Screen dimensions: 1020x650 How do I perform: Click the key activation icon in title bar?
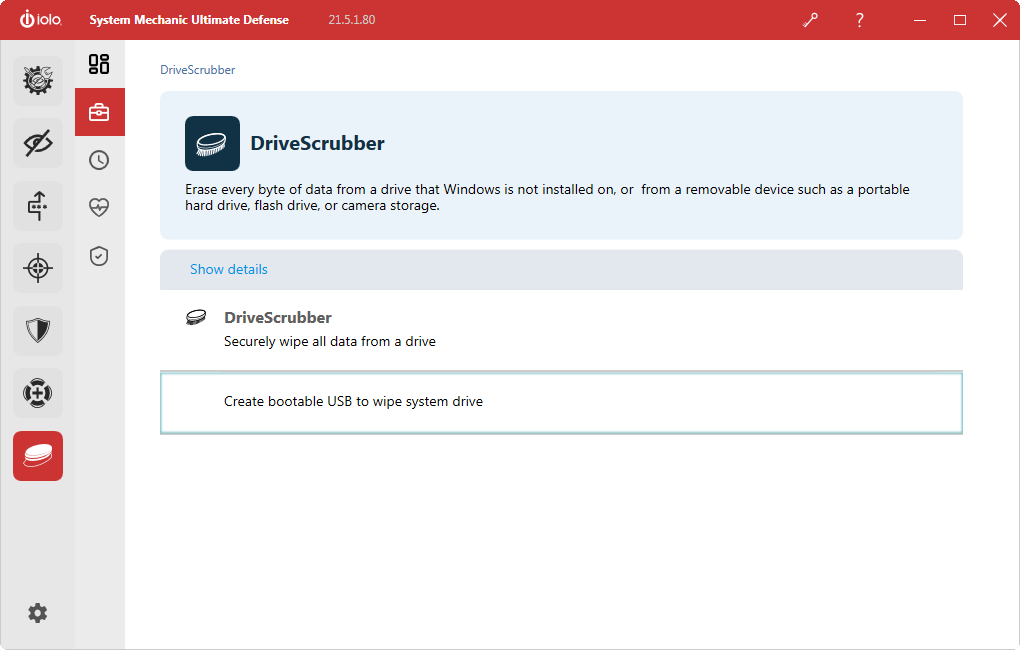[811, 20]
